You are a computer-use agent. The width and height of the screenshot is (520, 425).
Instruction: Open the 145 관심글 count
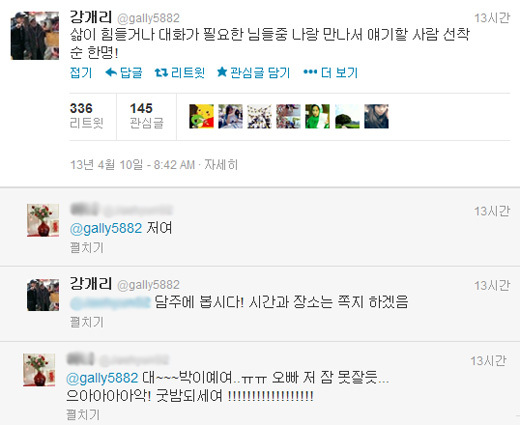click(x=147, y=115)
